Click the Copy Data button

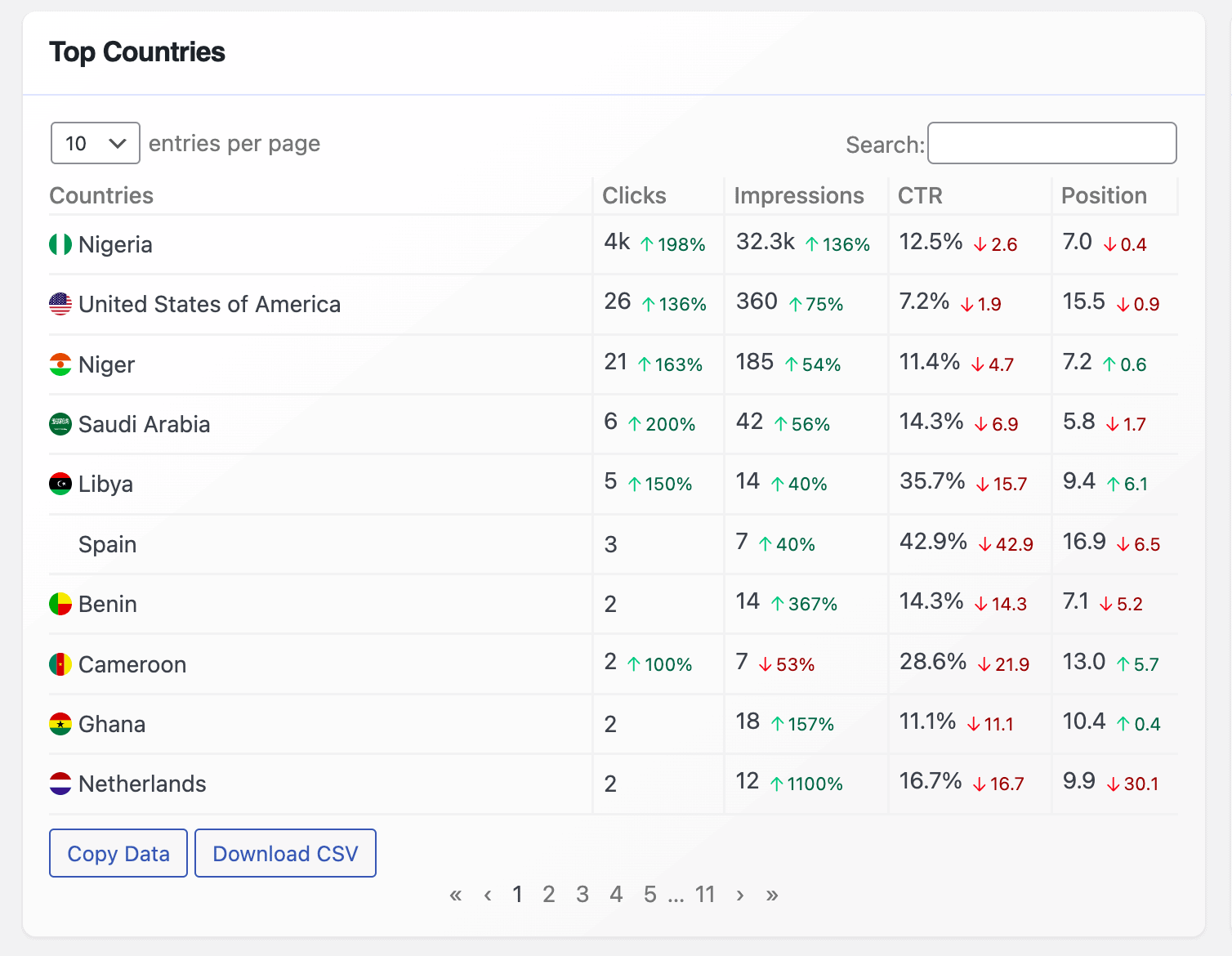(x=118, y=853)
